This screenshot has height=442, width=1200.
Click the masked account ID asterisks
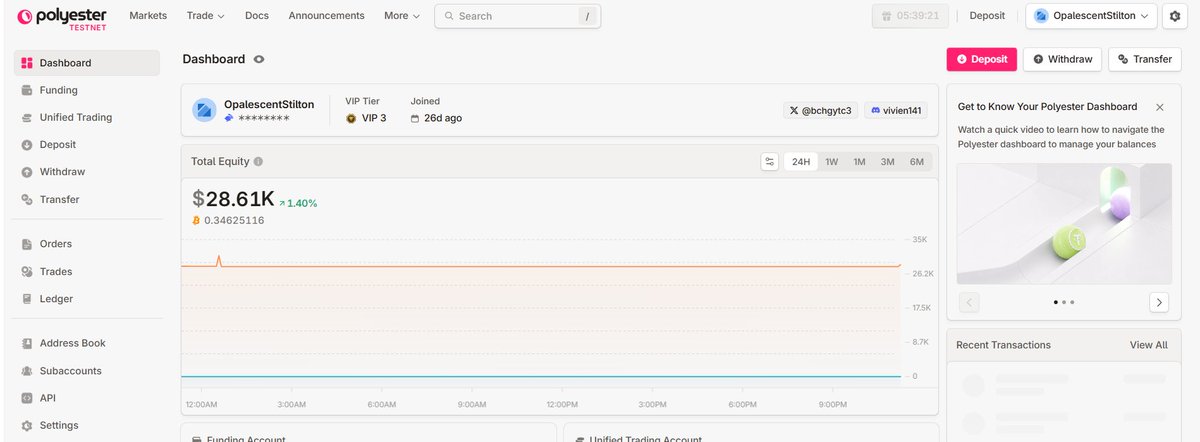(263, 118)
